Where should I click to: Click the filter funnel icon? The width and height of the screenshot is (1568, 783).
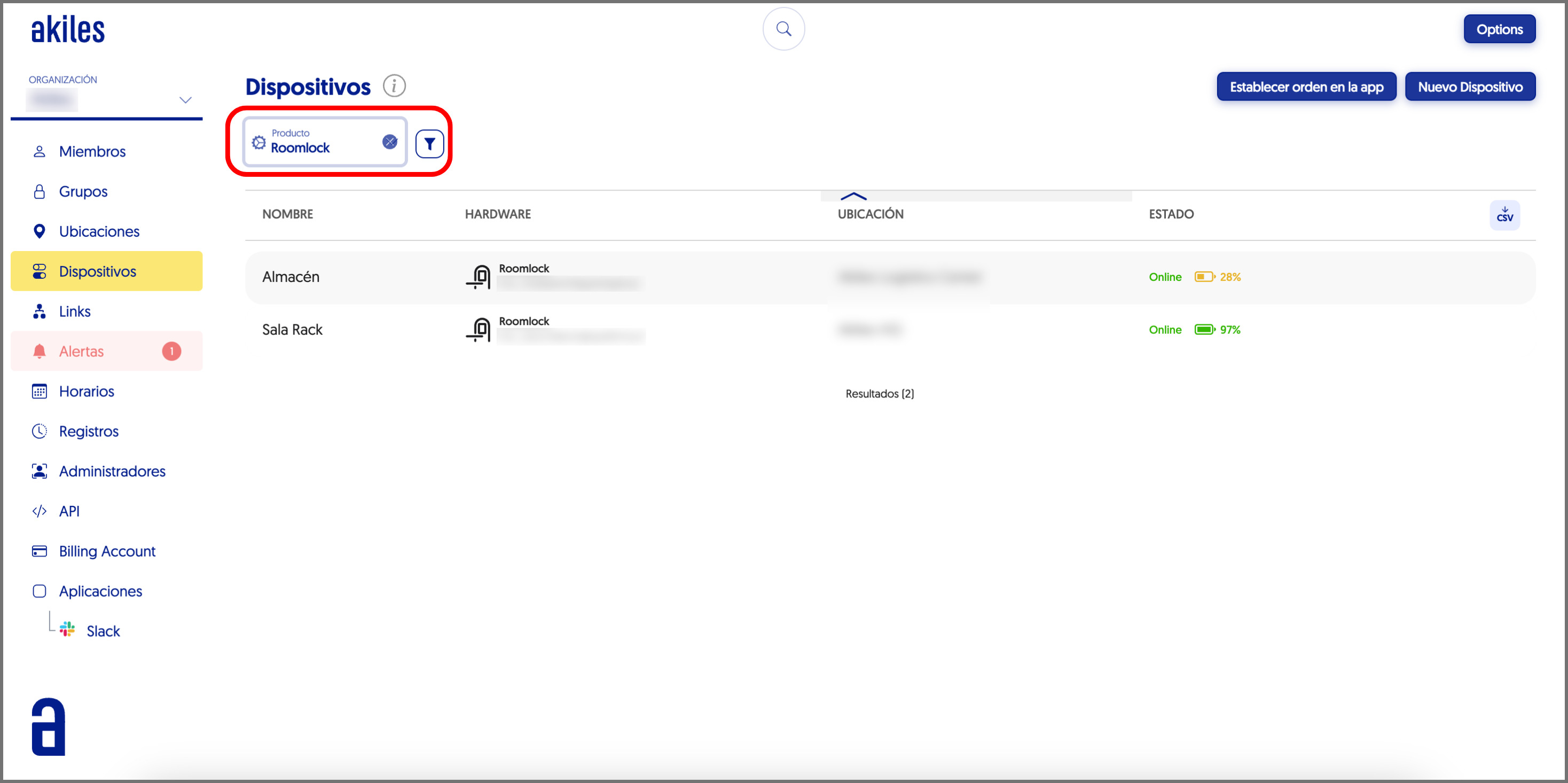pyautogui.click(x=429, y=144)
